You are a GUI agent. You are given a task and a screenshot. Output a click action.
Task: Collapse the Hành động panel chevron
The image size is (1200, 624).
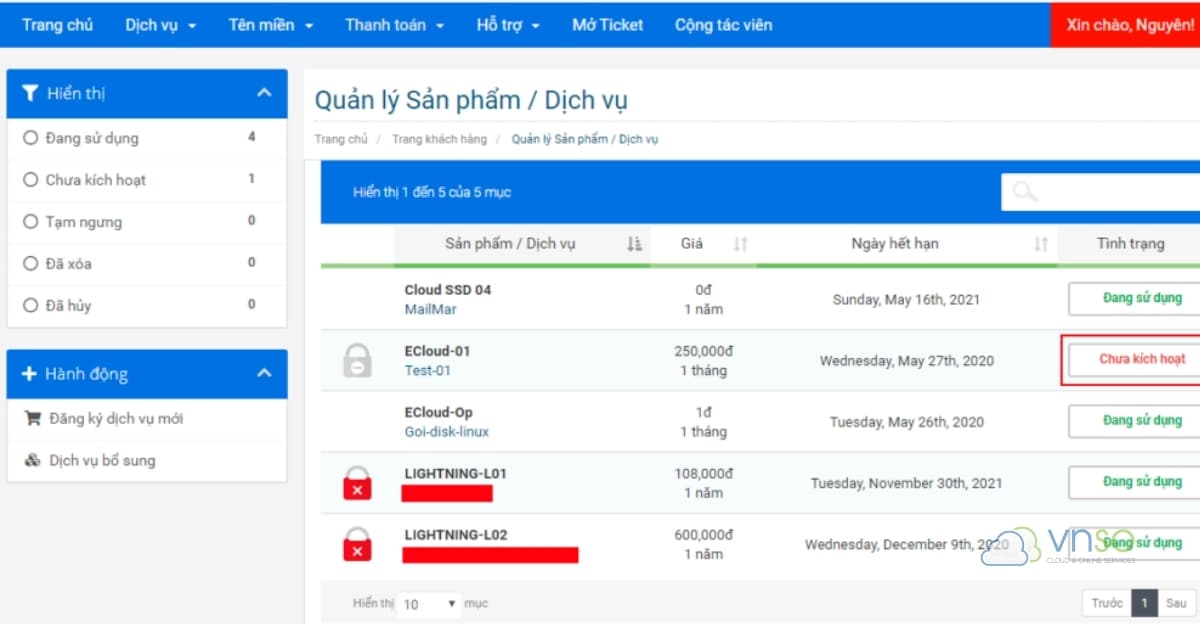(264, 374)
